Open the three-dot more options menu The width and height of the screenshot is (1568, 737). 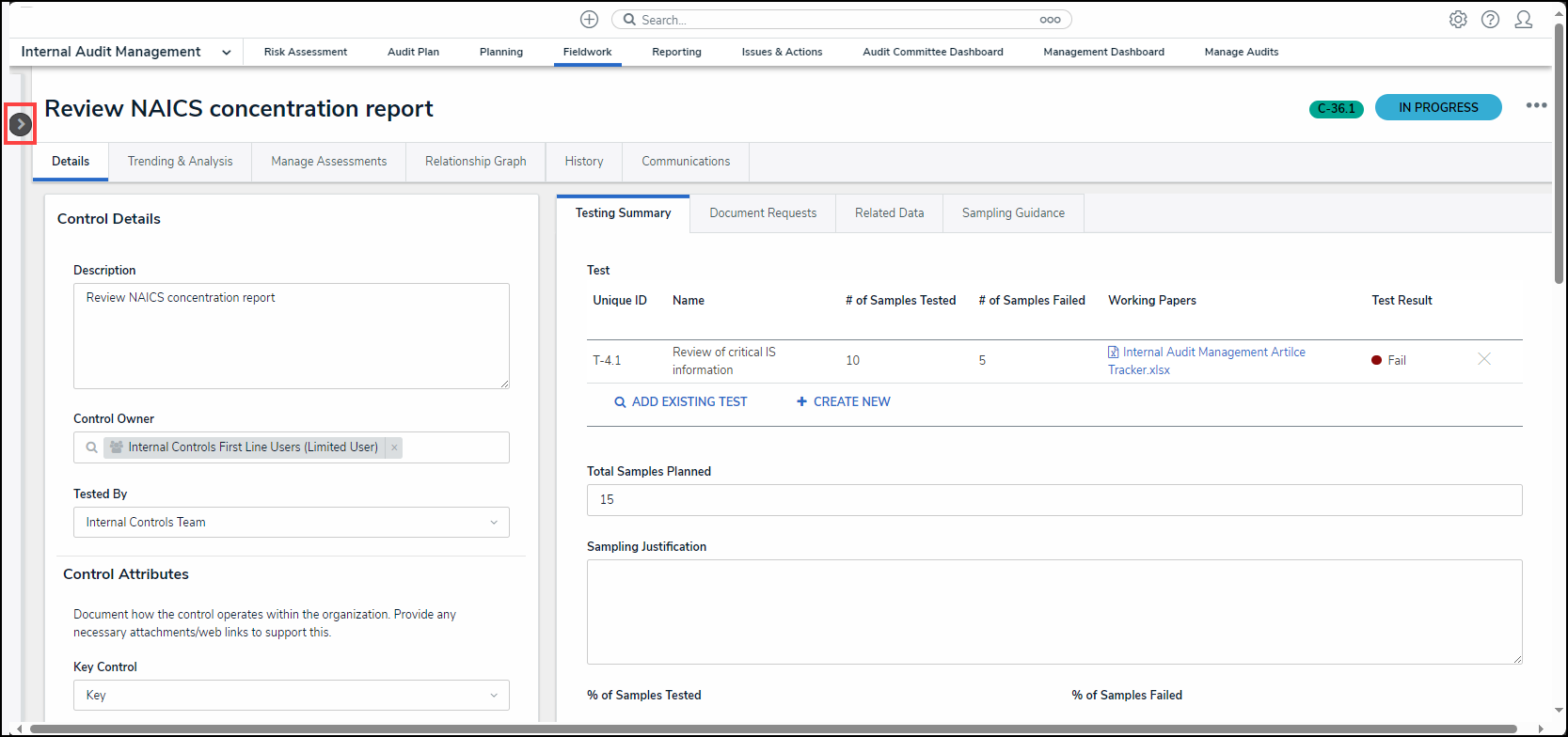[x=1536, y=106]
